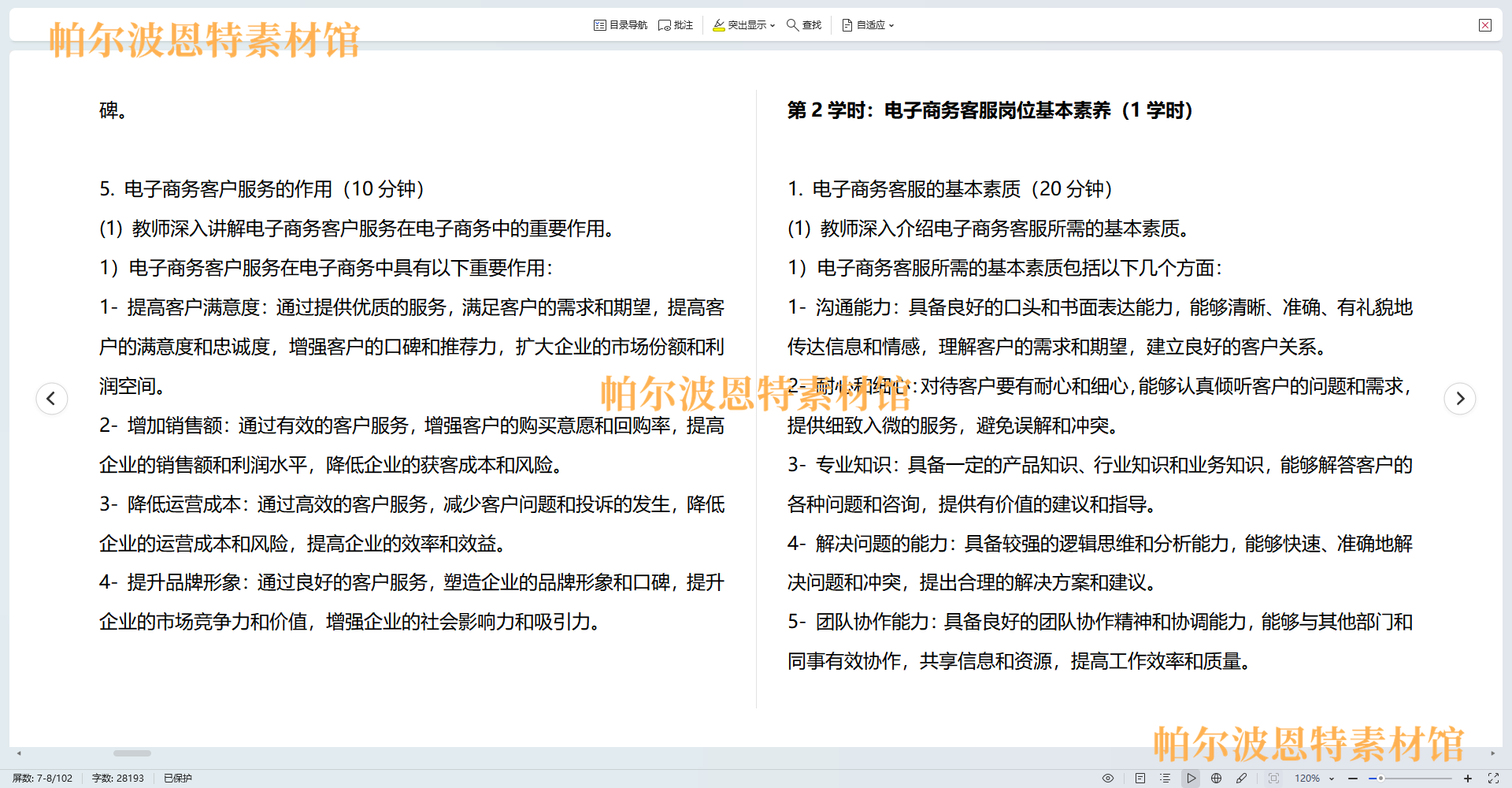Click the horizontal scrollbar thumb
Image resolution: width=1512 pixels, height=788 pixels.
pyautogui.click(x=132, y=753)
